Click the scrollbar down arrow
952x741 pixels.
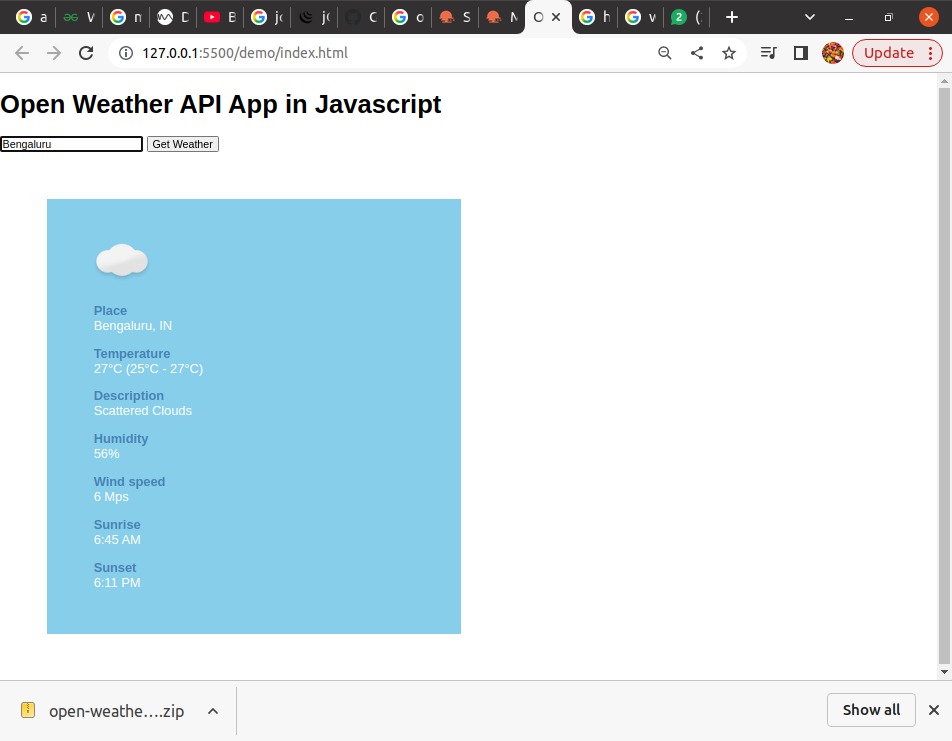tap(944, 672)
